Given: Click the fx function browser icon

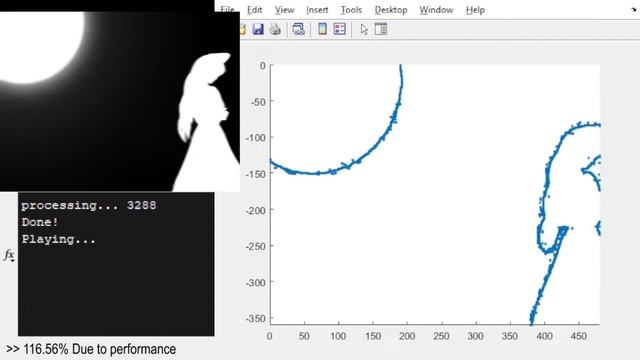Looking at the screenshot, I should (9, 256).
